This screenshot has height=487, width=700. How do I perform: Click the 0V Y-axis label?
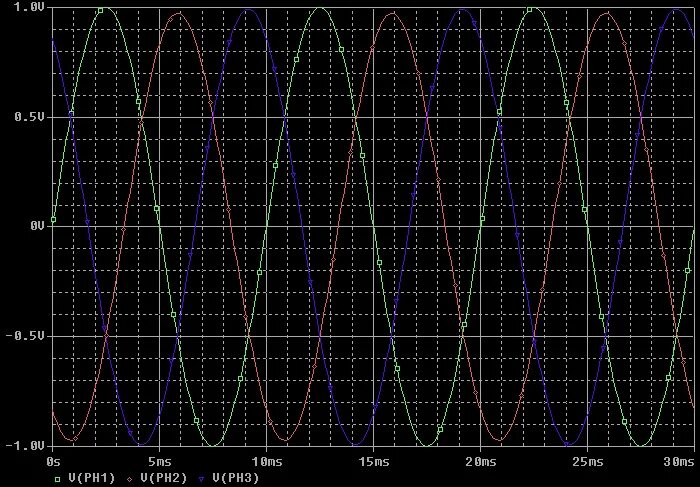coord(38,226)
